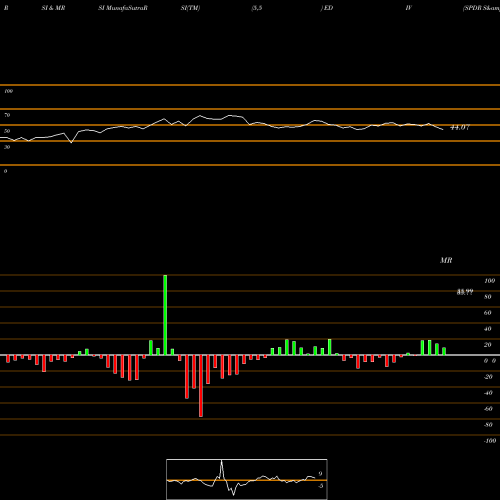Click the sharp dip on the RSI line
Image resolution: width=500 pixels, height=500 pixels.
71,142
